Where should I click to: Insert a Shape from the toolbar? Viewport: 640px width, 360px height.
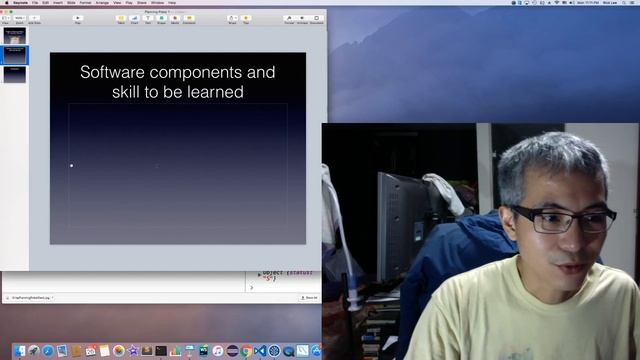161,19
